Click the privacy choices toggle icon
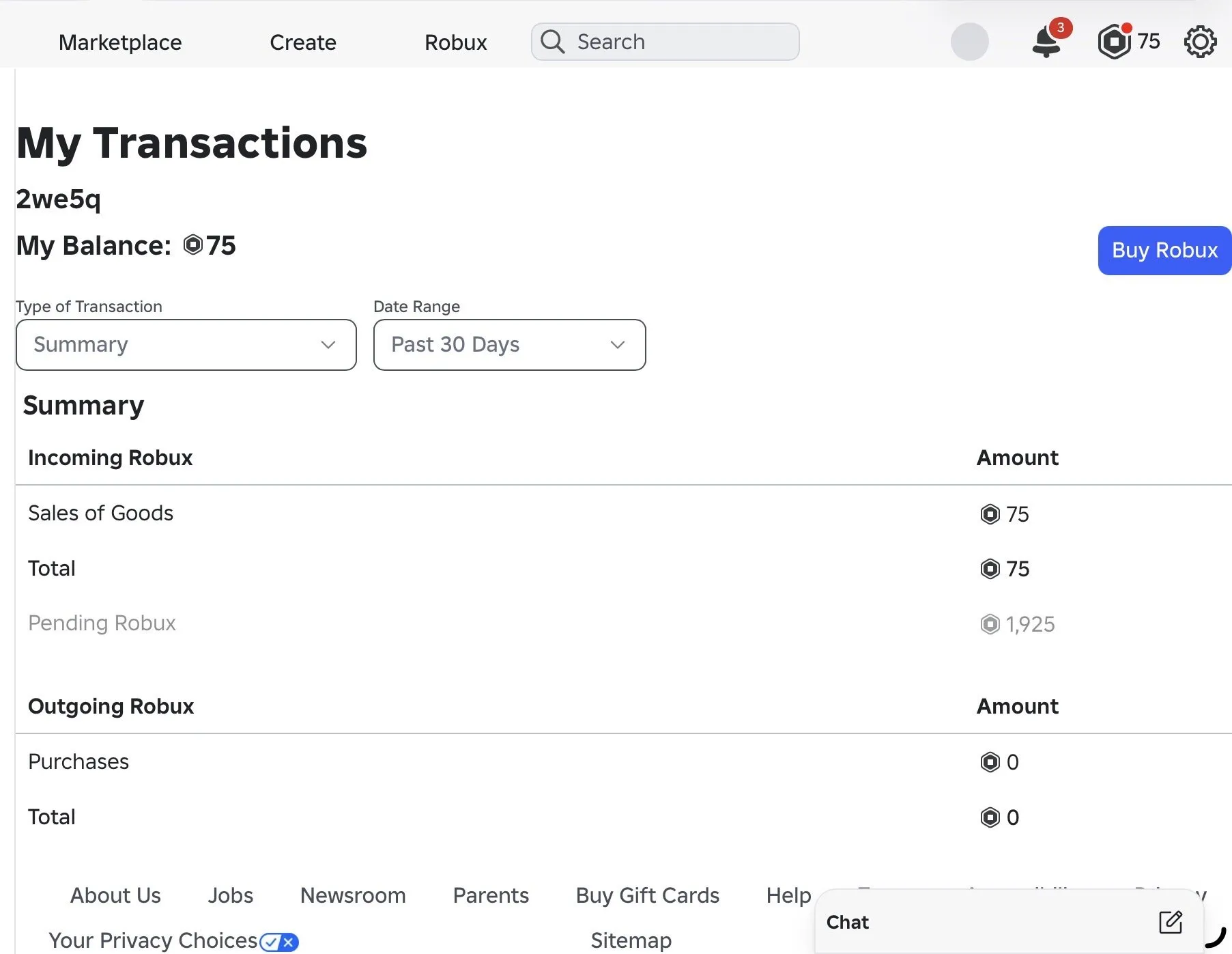1232x954 pixels. 279,942
